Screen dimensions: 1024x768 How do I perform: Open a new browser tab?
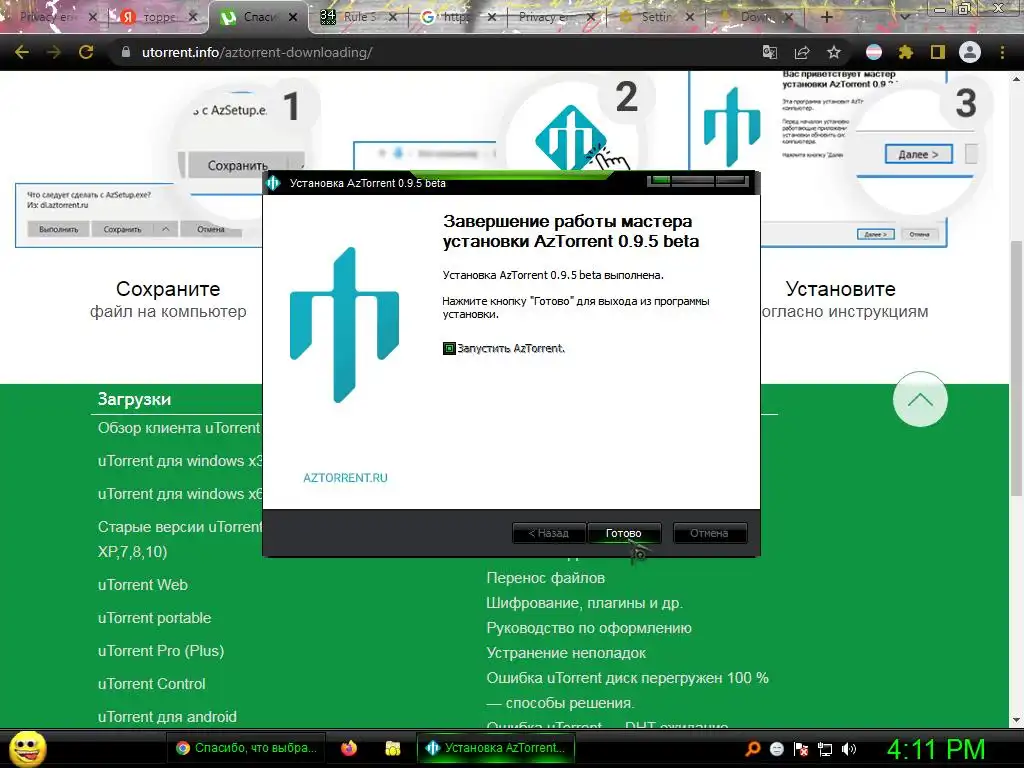coord(826,17)
